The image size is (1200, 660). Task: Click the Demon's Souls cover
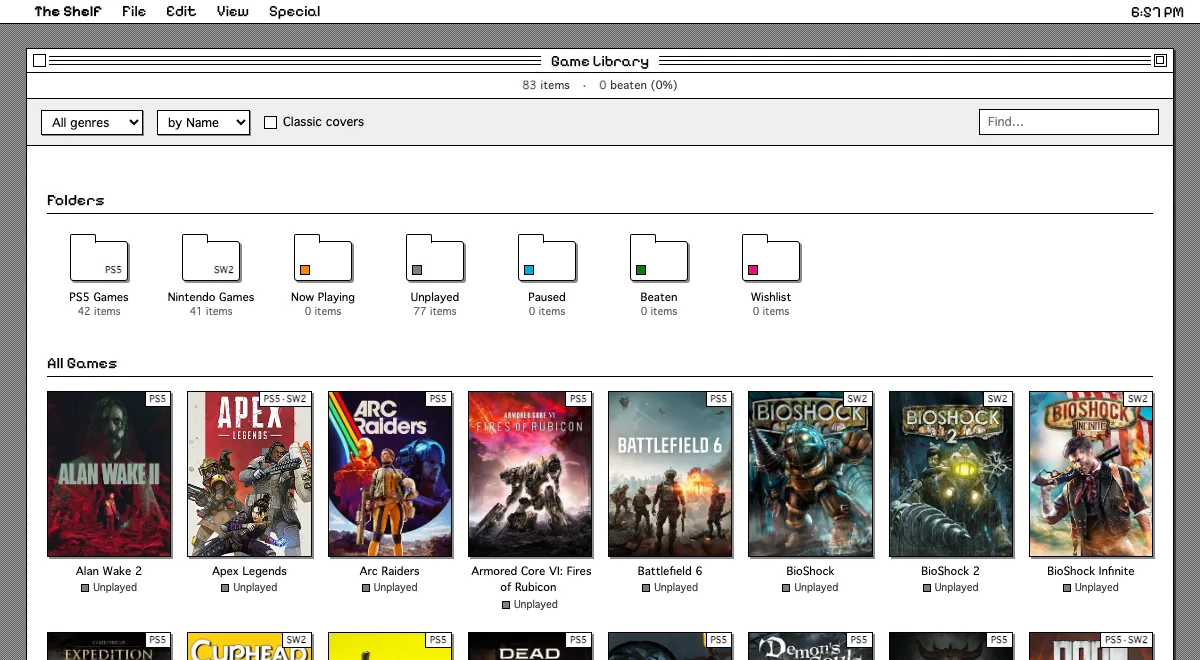[x=810, y=646]
